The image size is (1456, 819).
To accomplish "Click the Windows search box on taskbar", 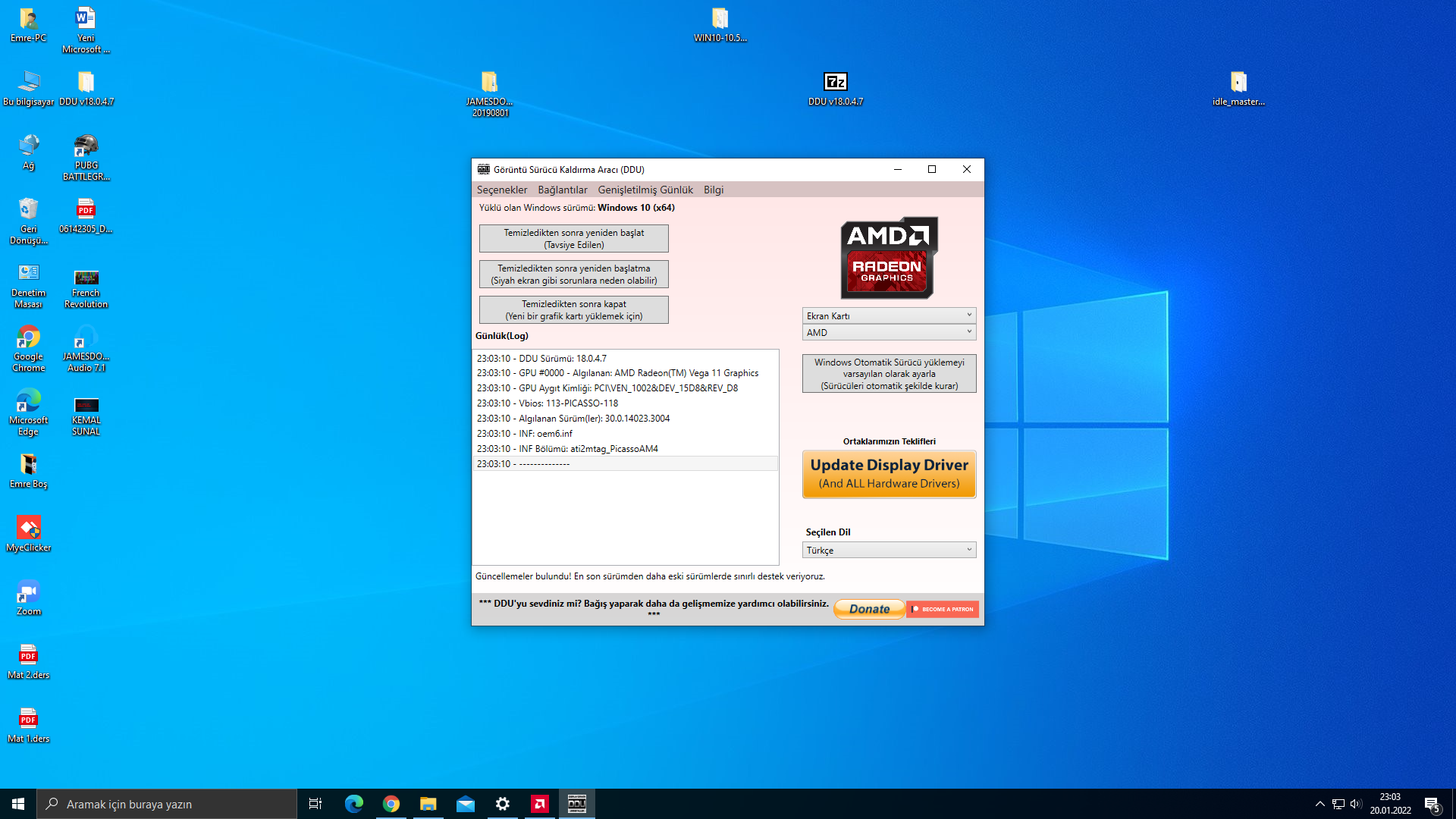I will [x=167, y=804].
